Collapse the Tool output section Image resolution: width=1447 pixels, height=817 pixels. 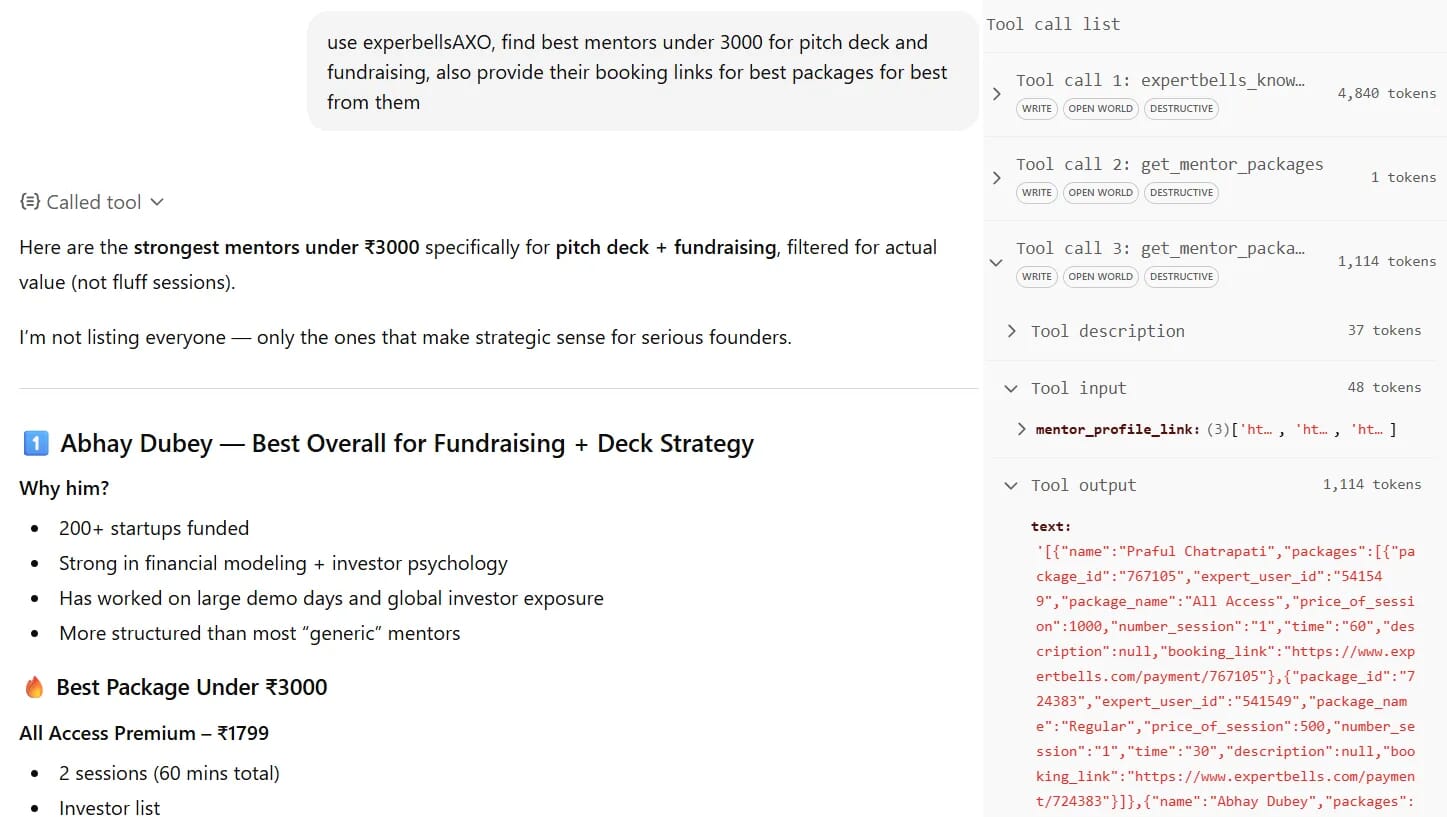coord(1011,485)
